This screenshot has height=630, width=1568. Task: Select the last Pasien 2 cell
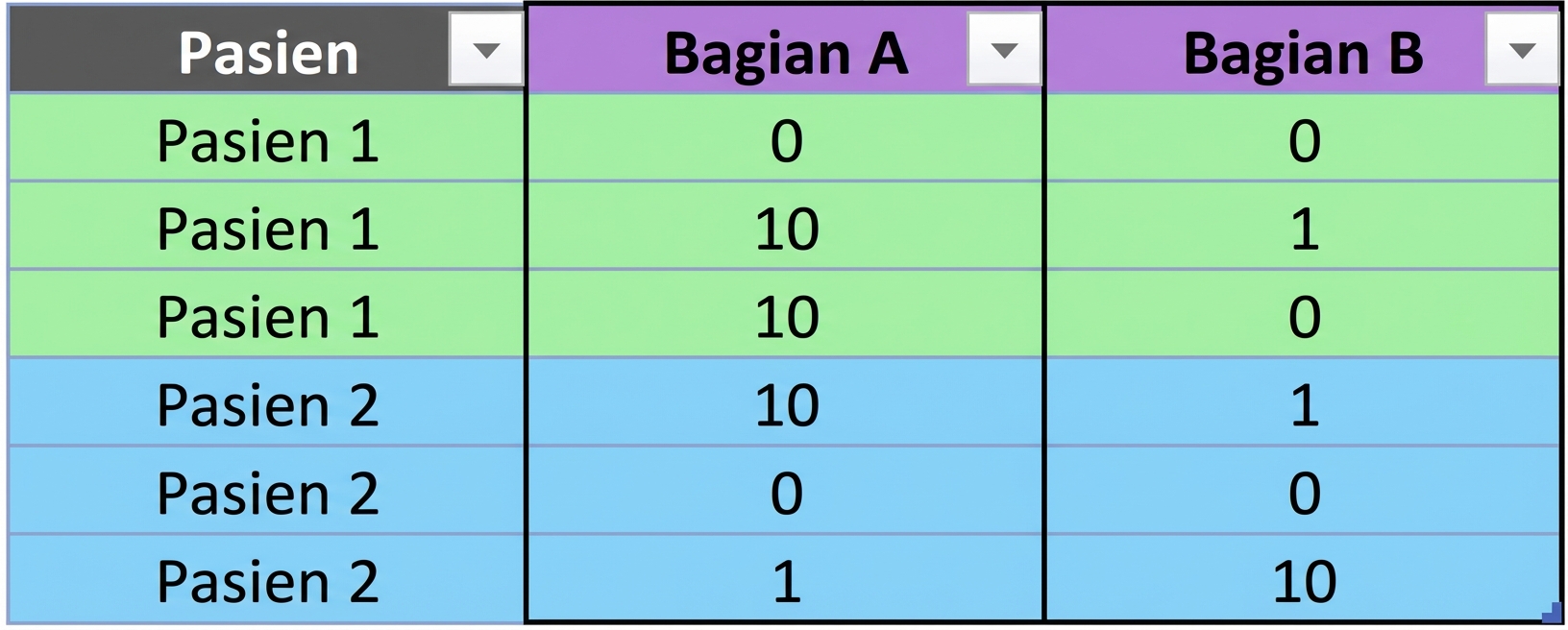(x=264, y=578)
